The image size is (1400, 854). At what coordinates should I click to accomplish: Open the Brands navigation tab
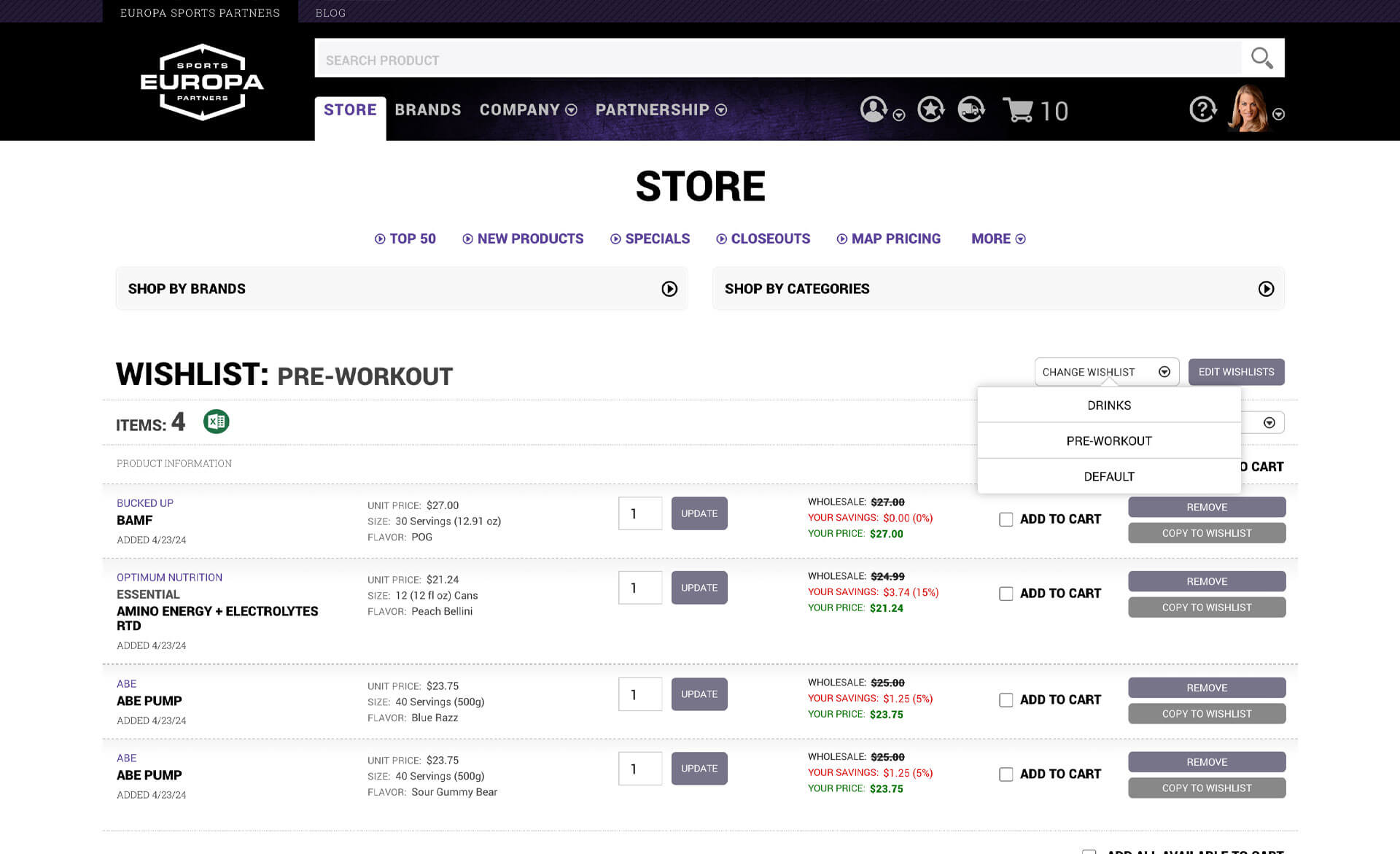[x=428, y=110]
